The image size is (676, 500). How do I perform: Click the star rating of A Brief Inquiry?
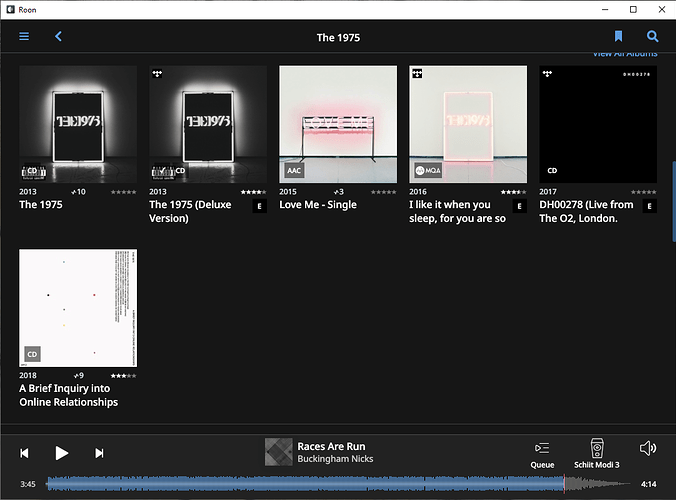coord(123,375)
